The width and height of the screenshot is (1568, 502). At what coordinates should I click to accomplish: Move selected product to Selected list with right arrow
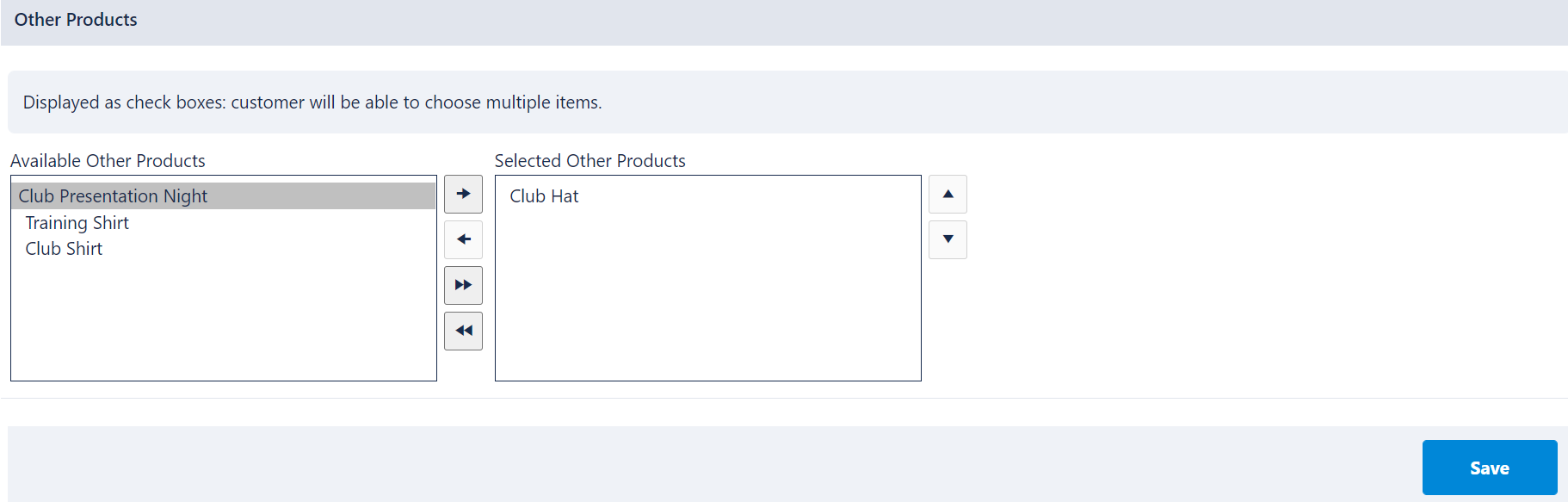point(463,194)
